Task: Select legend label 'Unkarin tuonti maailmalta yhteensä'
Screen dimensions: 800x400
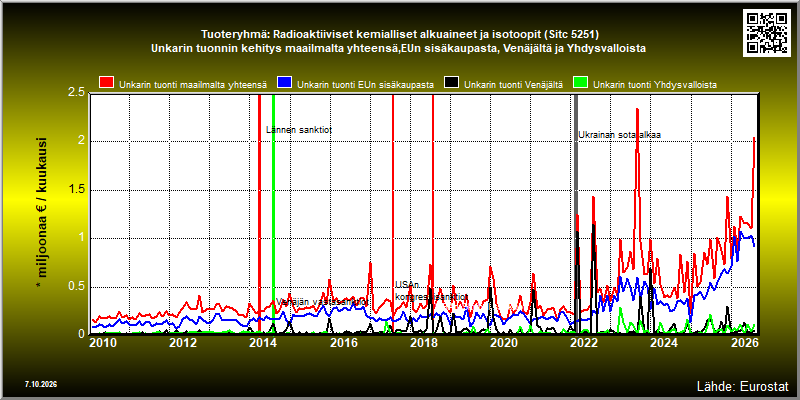Action: pos(193,85)
